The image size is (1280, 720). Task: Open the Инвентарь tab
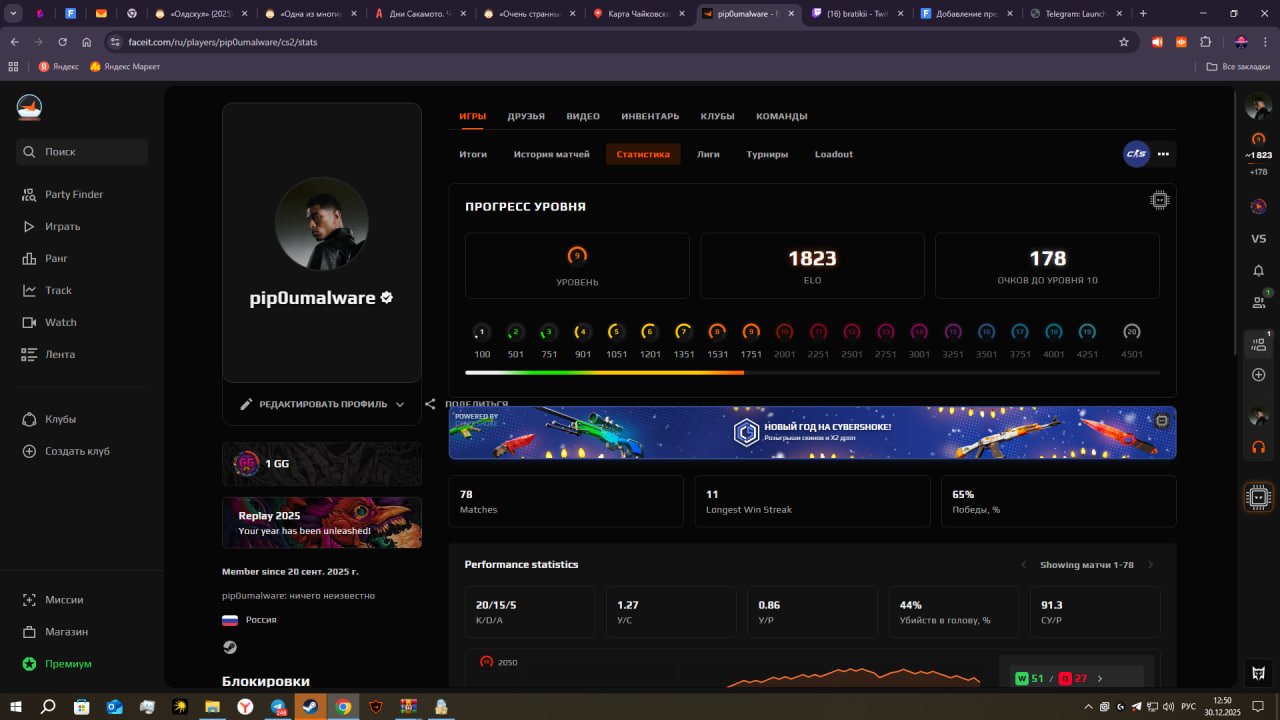[649, 116]
